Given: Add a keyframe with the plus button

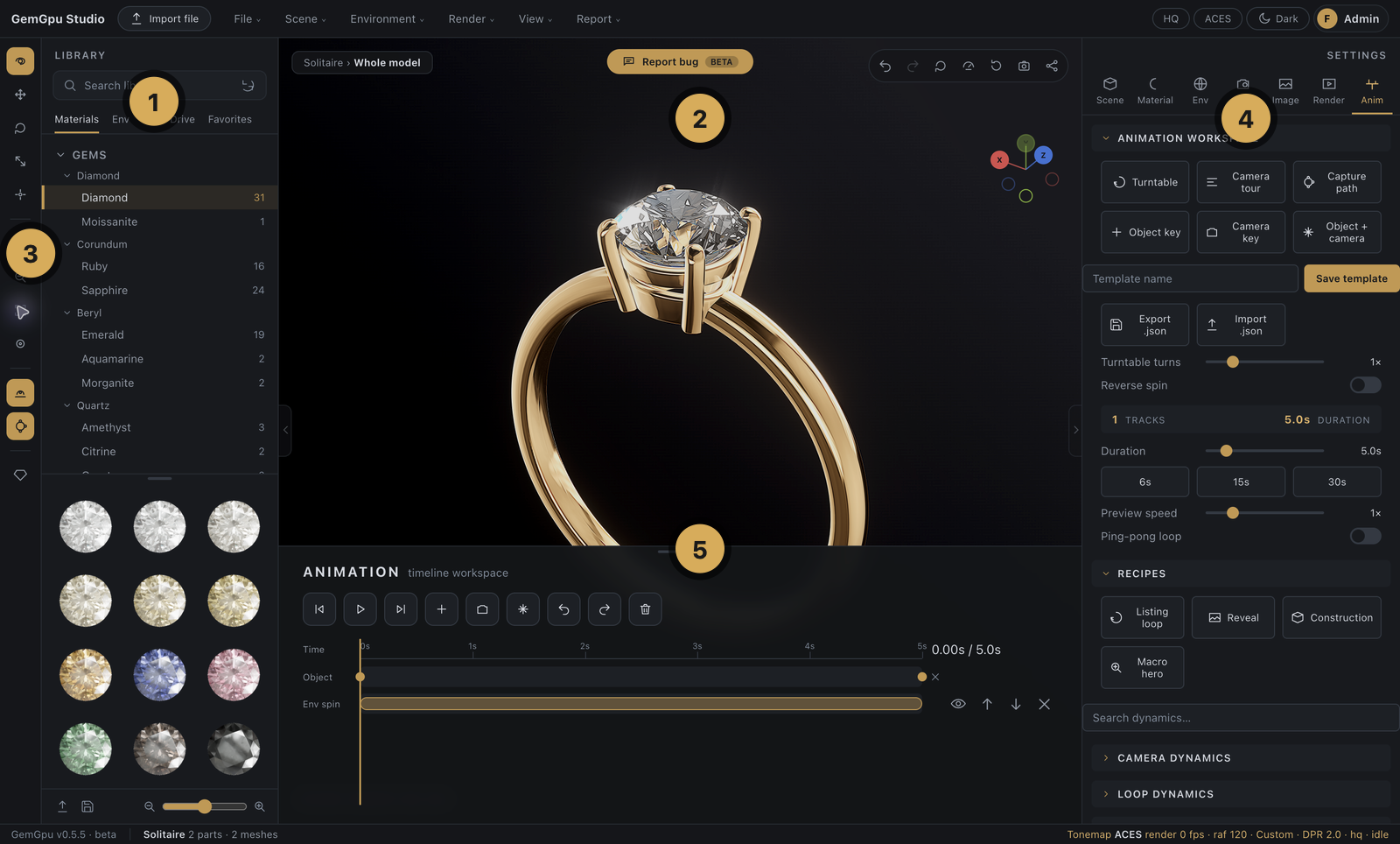Looking at the screenshot, I should click(442, 609).
